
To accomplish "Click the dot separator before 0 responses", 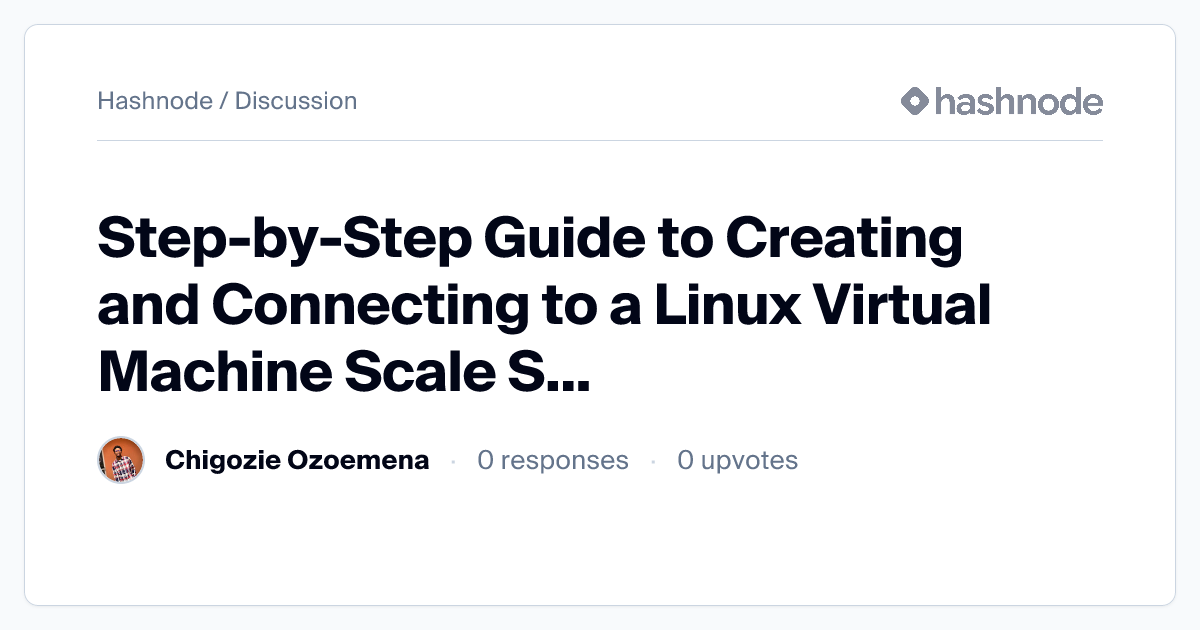I will coord(453,461).
